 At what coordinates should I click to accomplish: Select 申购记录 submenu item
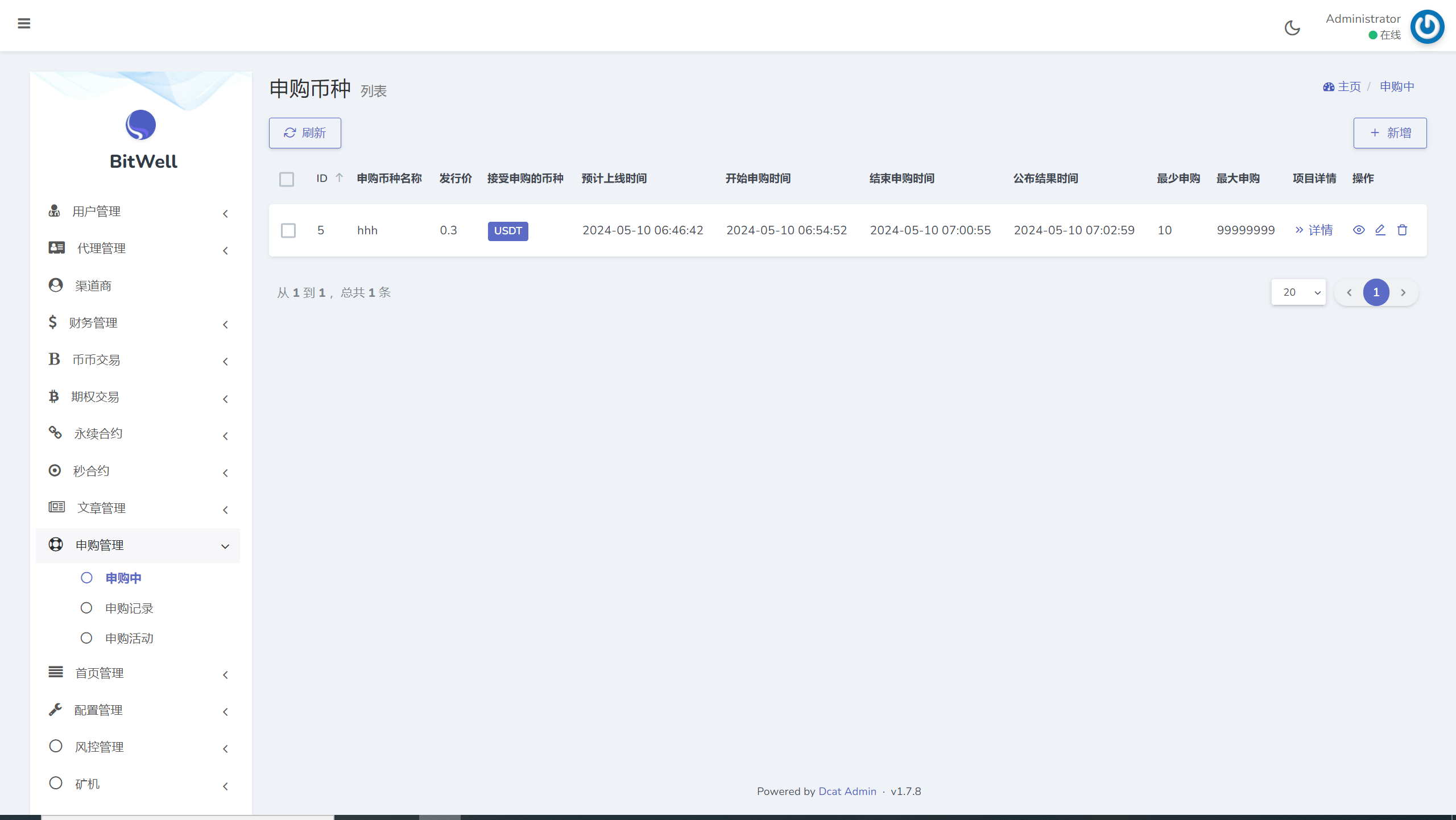pos(129,608)
